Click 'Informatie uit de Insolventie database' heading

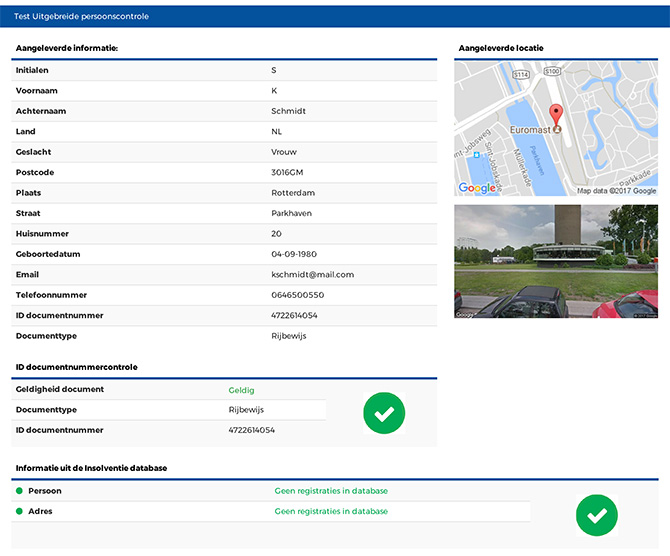point(91,468)
